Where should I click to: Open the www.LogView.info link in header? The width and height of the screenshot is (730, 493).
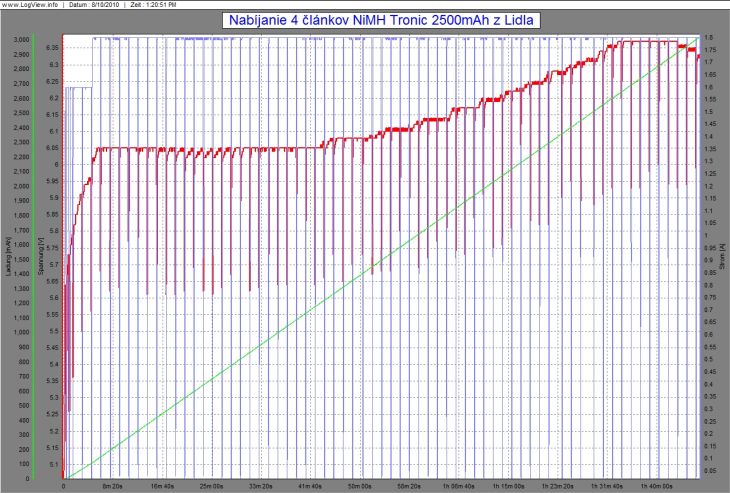click(x=30, y=4)
